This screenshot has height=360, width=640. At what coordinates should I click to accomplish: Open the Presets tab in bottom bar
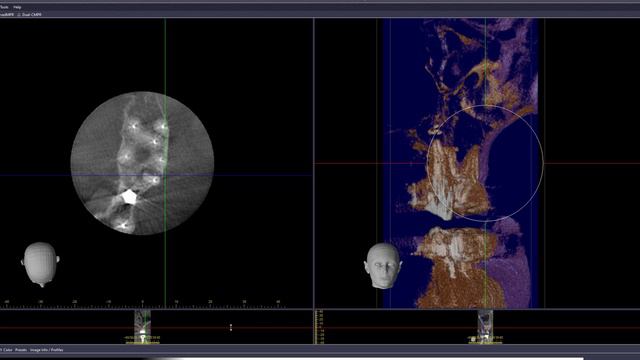(21, 350)
